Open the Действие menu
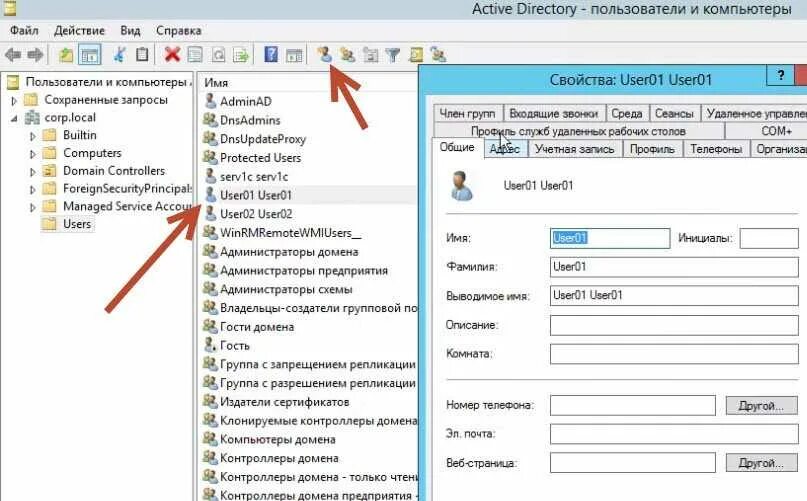 coord(79,30)
